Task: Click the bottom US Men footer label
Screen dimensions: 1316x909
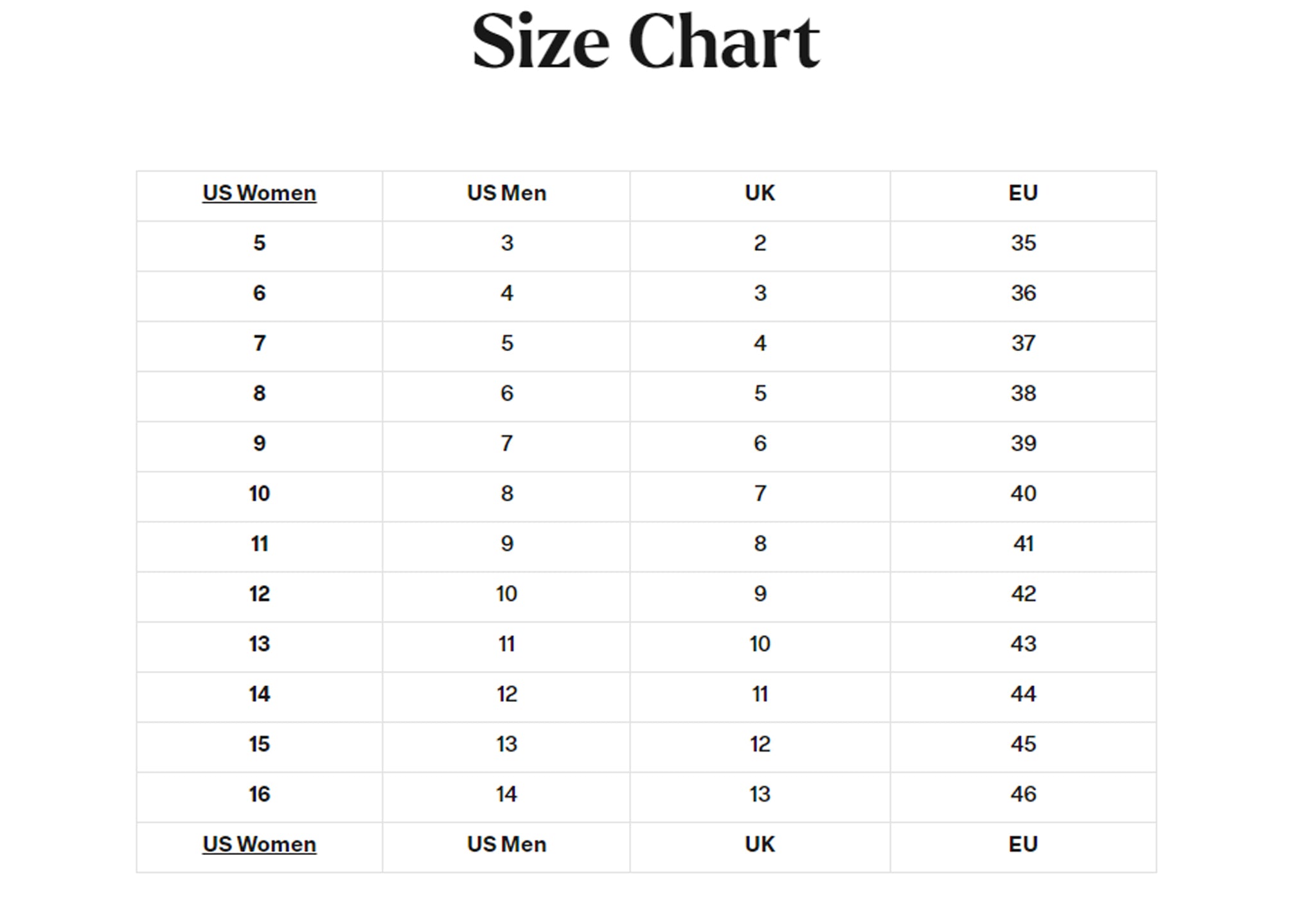Action: [506, 844]
